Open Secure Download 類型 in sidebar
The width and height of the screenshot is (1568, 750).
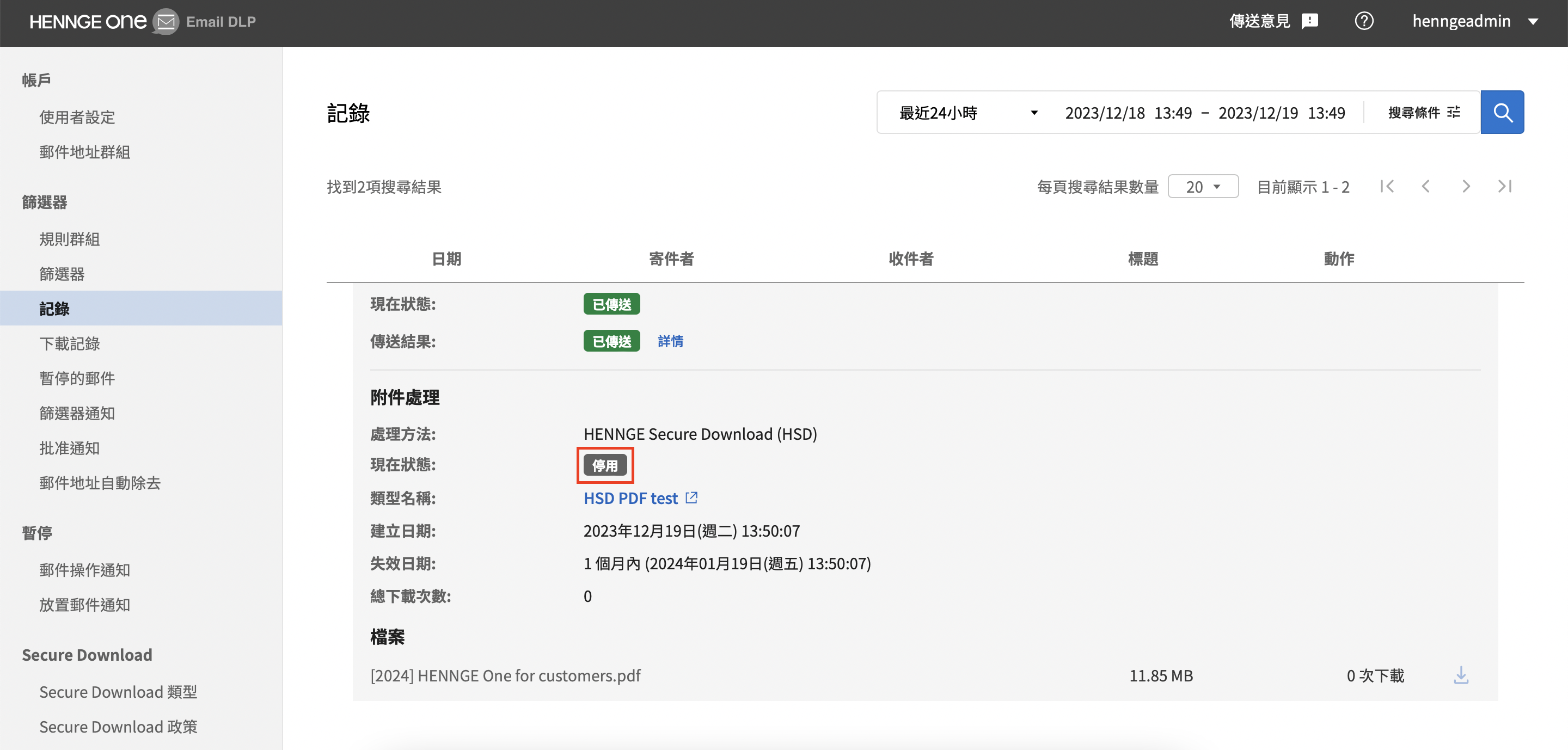click(x=118, y=692)
